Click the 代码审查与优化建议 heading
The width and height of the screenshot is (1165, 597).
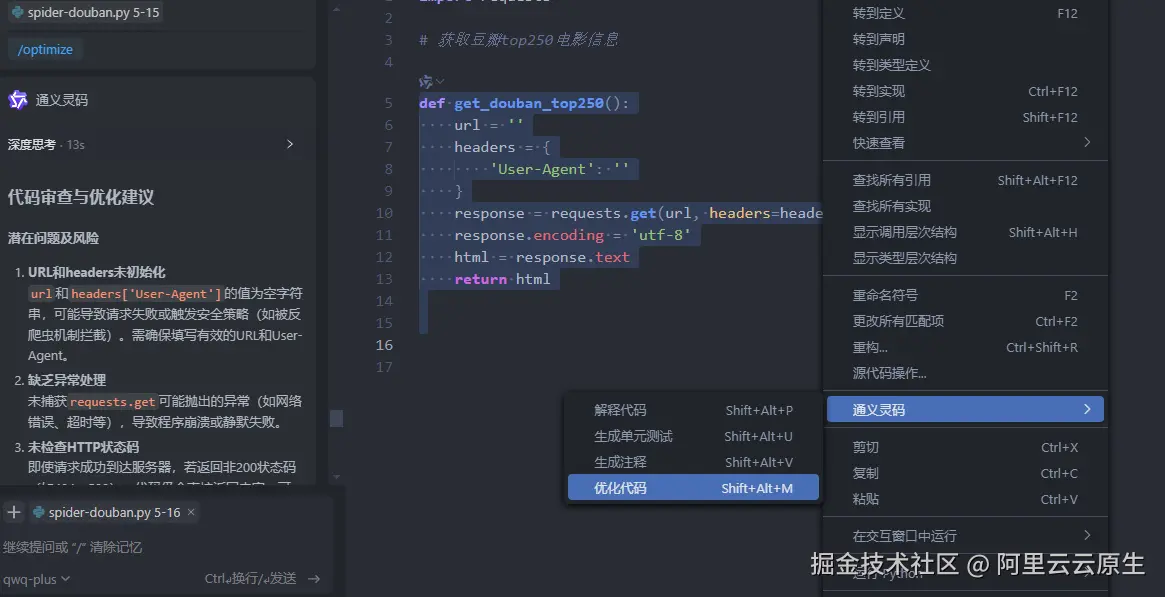tap(80, 197)
